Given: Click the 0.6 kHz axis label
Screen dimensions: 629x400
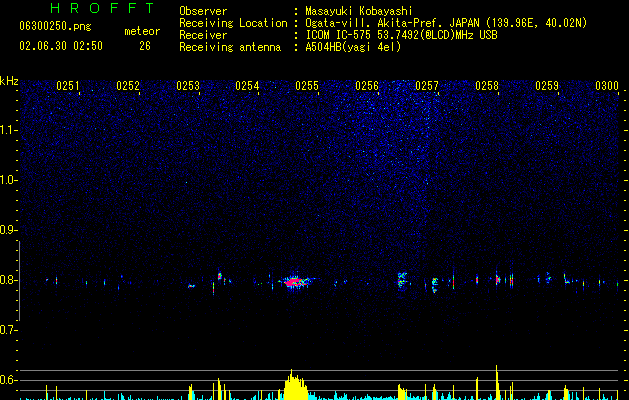Looking at the screenshot, I should [8, 380].
